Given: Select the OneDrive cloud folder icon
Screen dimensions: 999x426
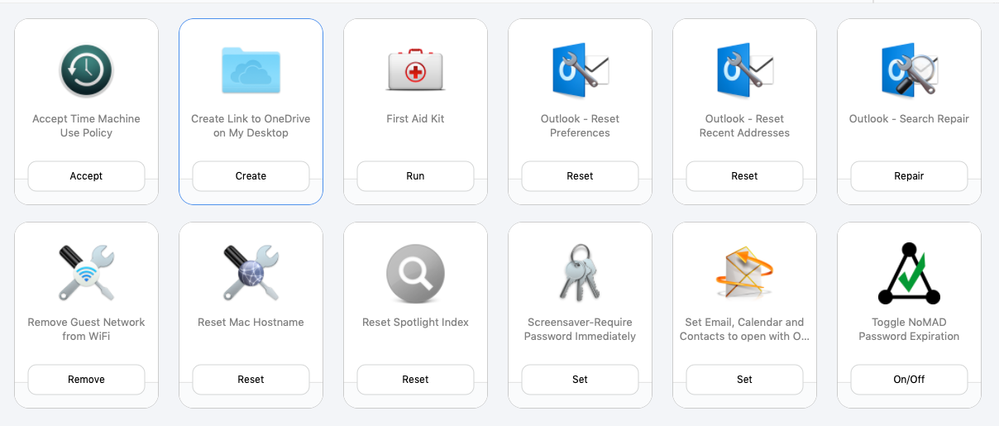Looking at the screenshot, I should pyautogui.click(x=250, y=70).
